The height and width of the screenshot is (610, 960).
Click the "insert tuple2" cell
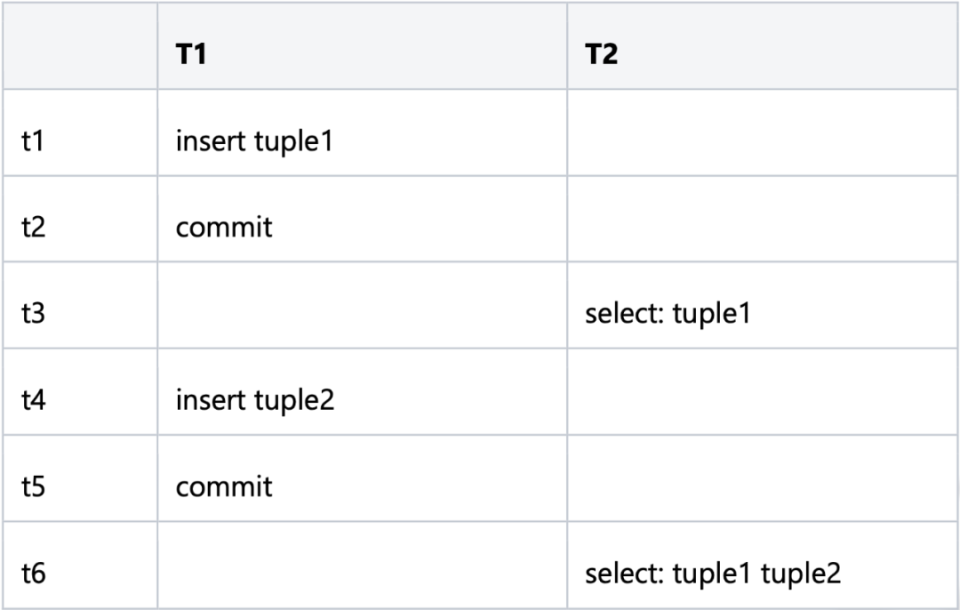point(255,401)
